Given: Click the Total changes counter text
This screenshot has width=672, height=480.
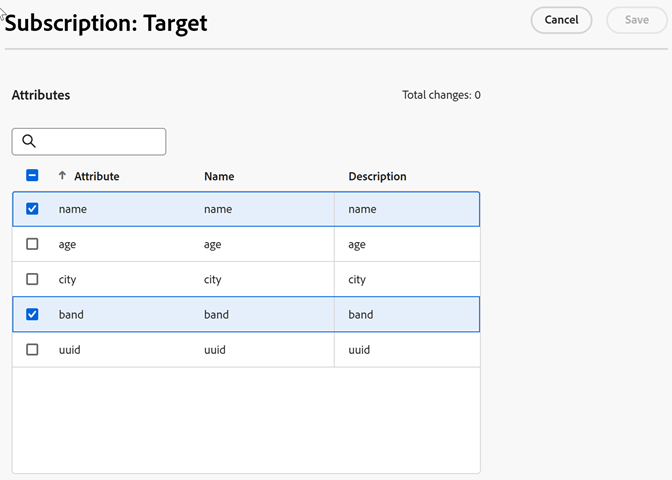Looking at the screenshot, I should [x=441, y=95].
